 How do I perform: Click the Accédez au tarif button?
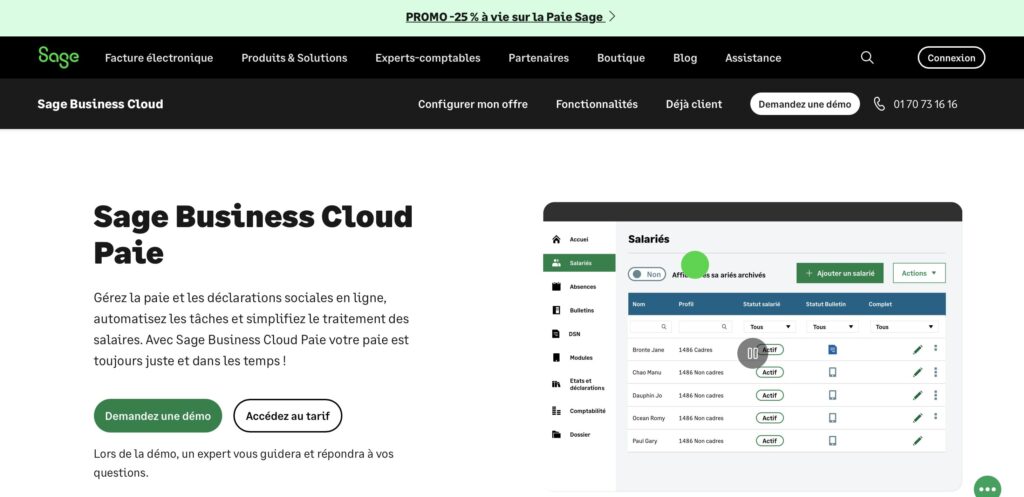287,415
